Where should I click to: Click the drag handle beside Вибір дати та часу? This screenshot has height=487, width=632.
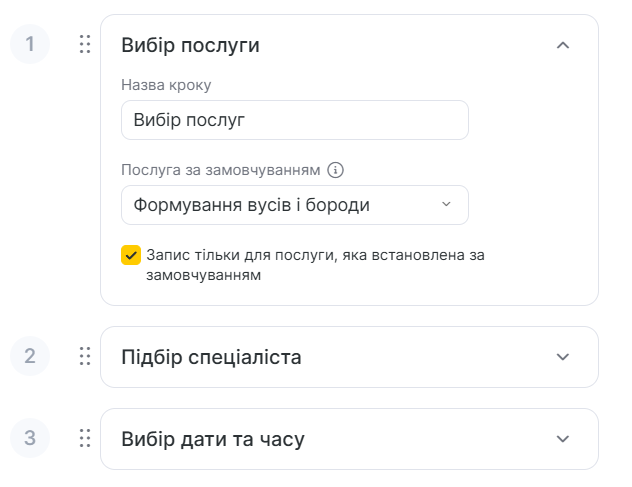click(85, 438)
